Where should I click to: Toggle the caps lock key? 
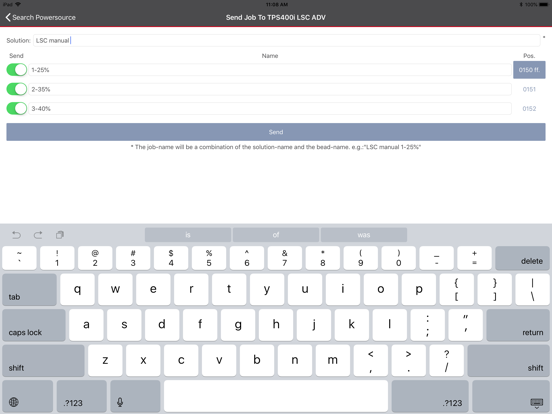pos(34,325)
